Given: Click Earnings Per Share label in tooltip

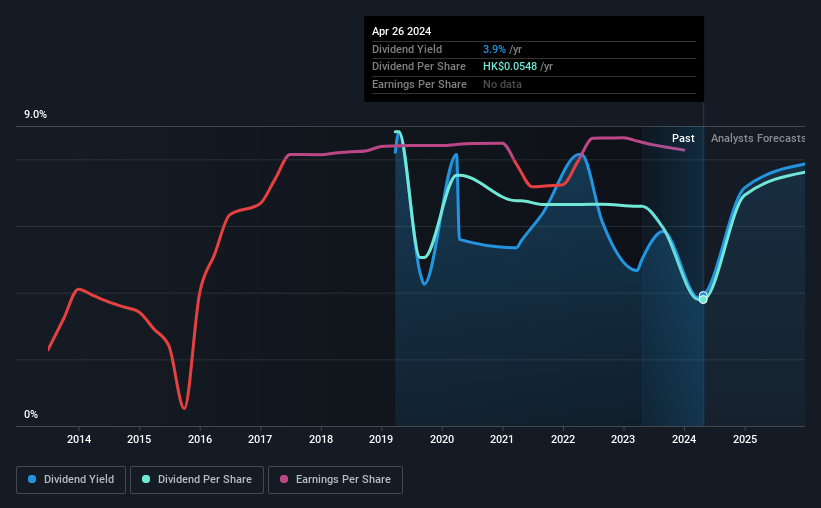Looking at the screenshot, I should pos(419,84).
